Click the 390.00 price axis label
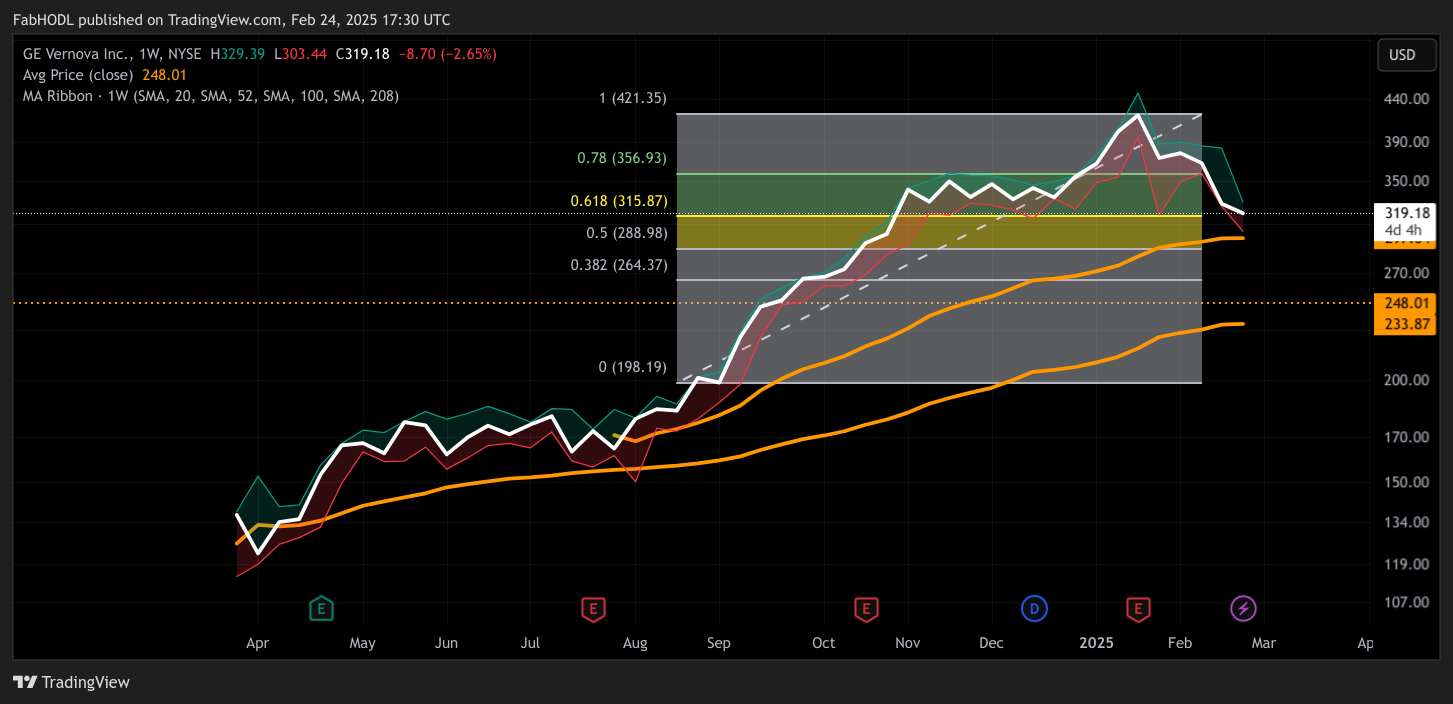Screen dimensions: 1453x704 tap(1406, 142)
